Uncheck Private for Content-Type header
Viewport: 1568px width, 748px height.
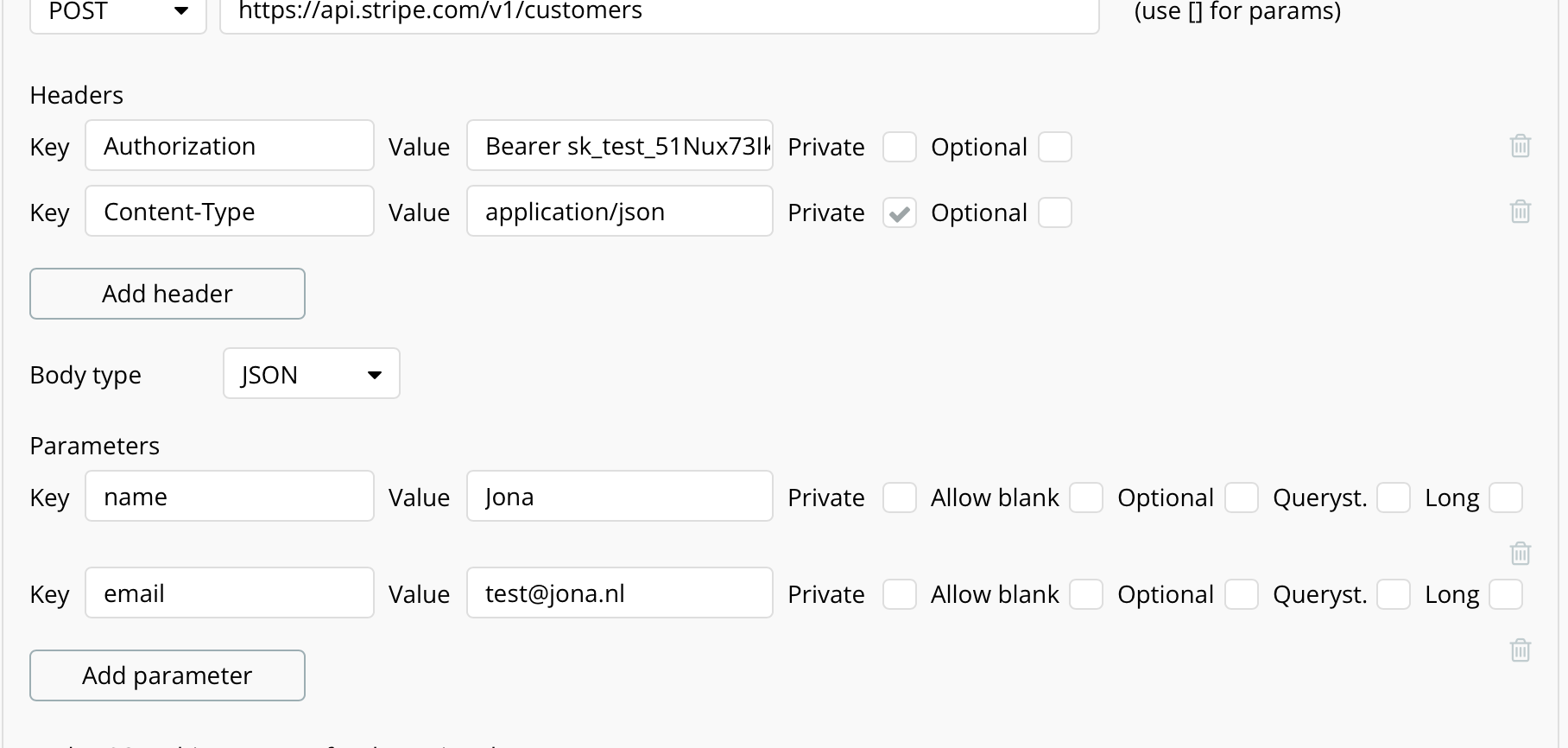point(899,212)
